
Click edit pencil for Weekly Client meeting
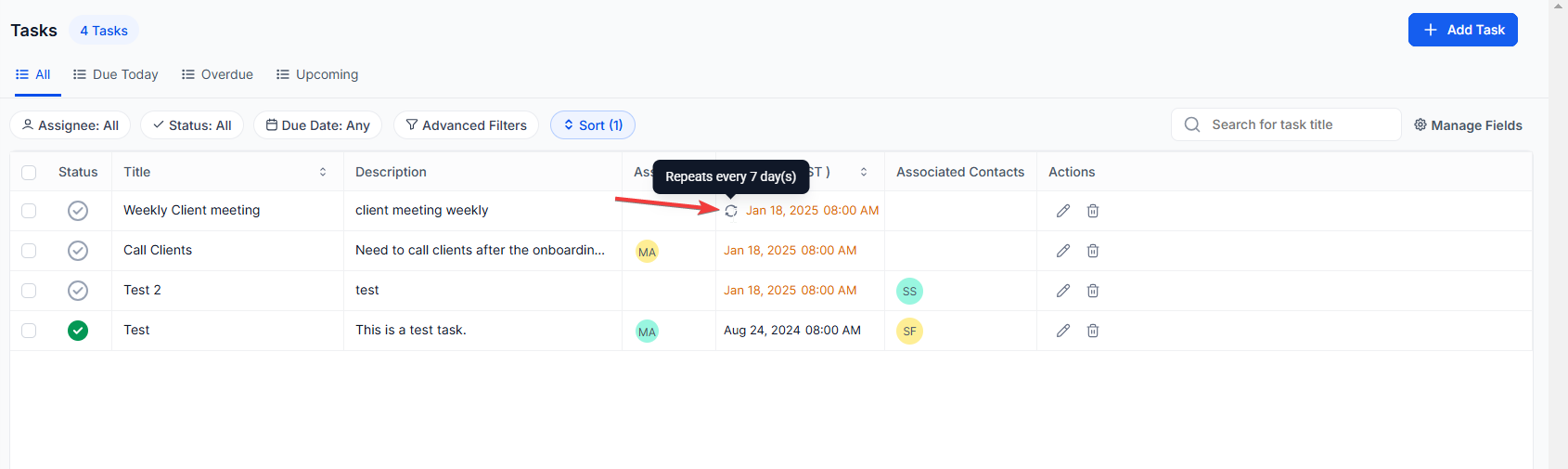point(1063,211)
